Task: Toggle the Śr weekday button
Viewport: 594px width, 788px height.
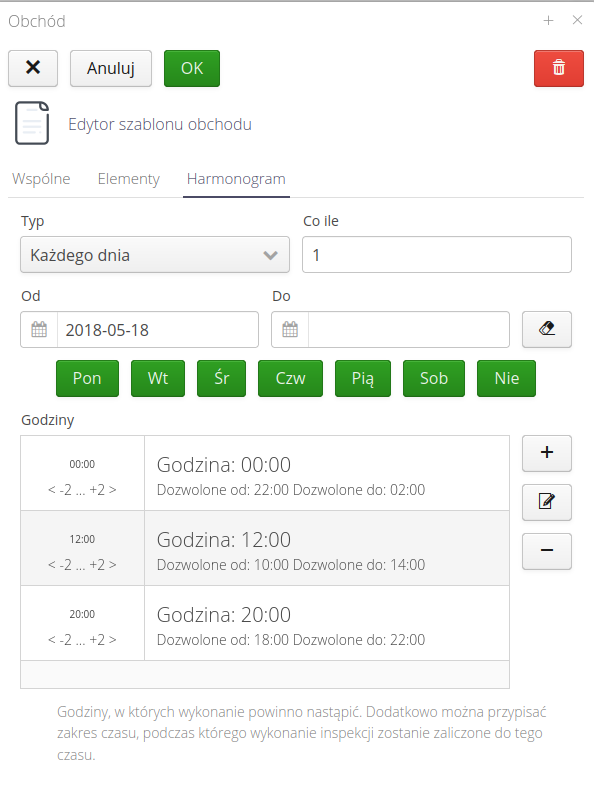Action: pyautogui.click(x=222, y=378)
